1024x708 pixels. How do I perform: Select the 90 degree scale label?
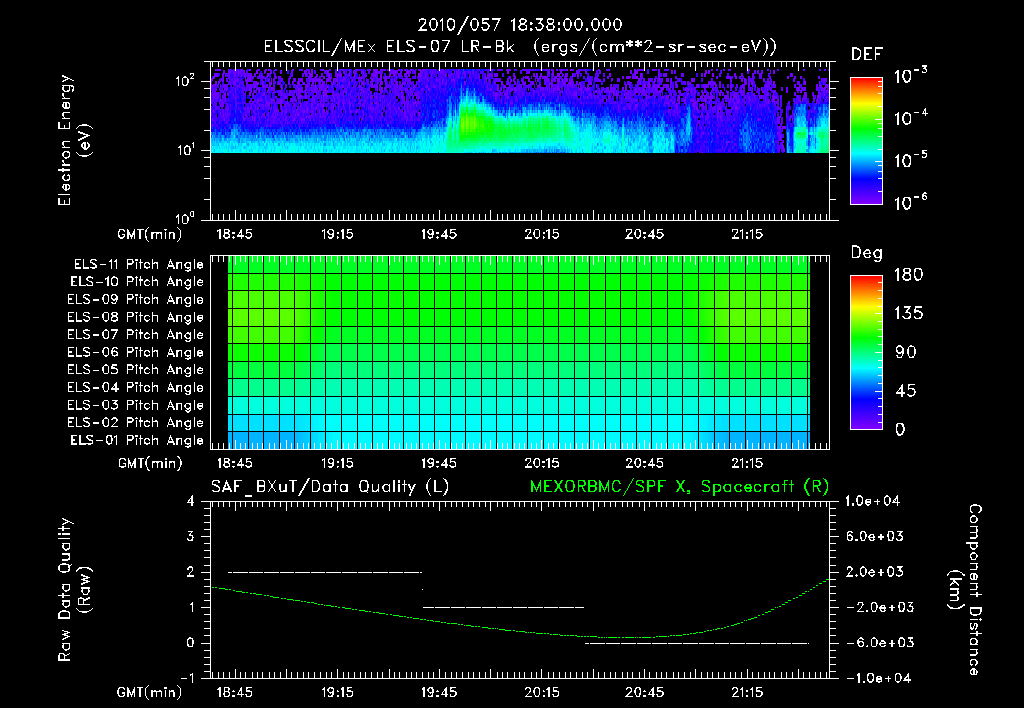tap(906, 352)
